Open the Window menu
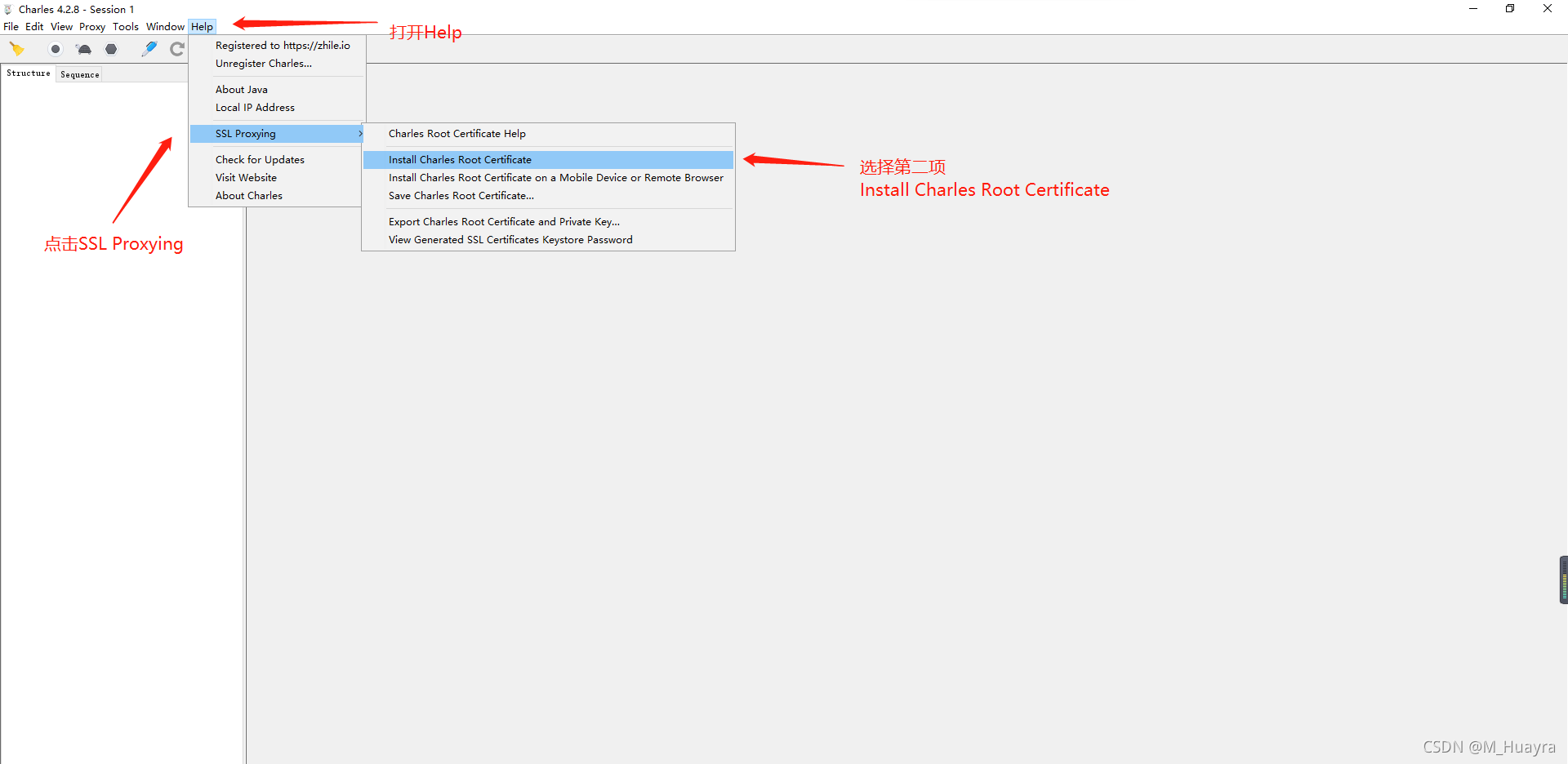1568x764 pixels. point(165,27)
